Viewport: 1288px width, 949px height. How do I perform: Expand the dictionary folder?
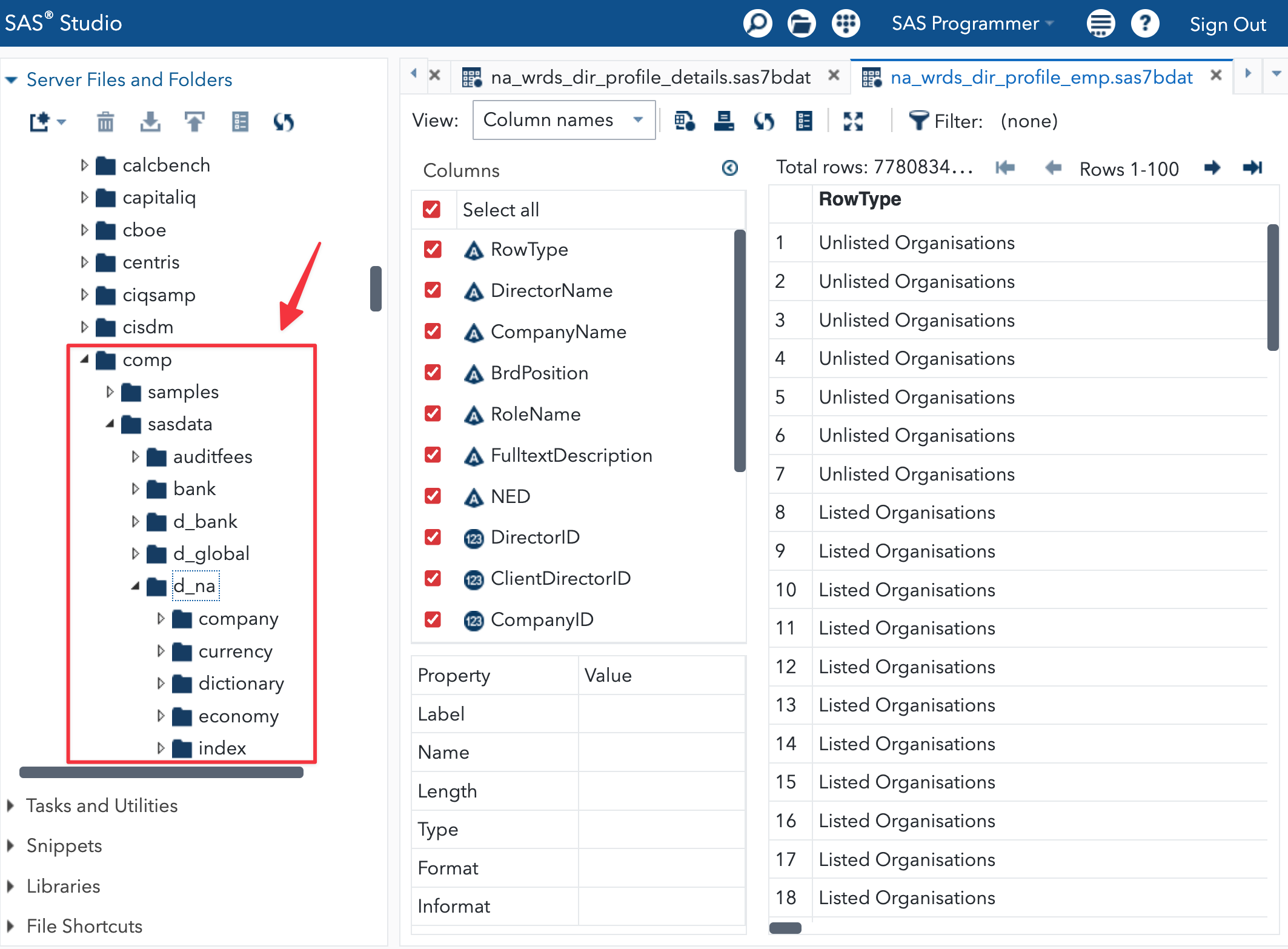(161, 684)
